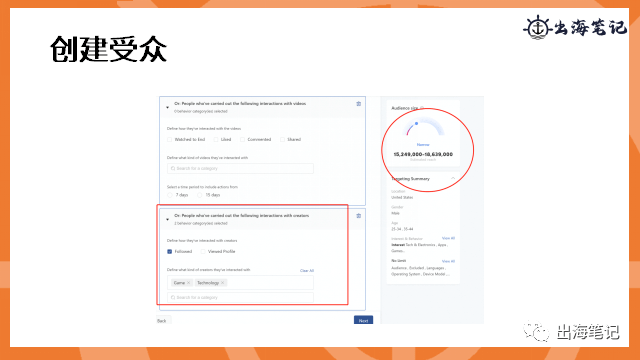Viewport: 640px width, 360px height.
Task: Remove the Game category tag
Action: click(189, 283)
